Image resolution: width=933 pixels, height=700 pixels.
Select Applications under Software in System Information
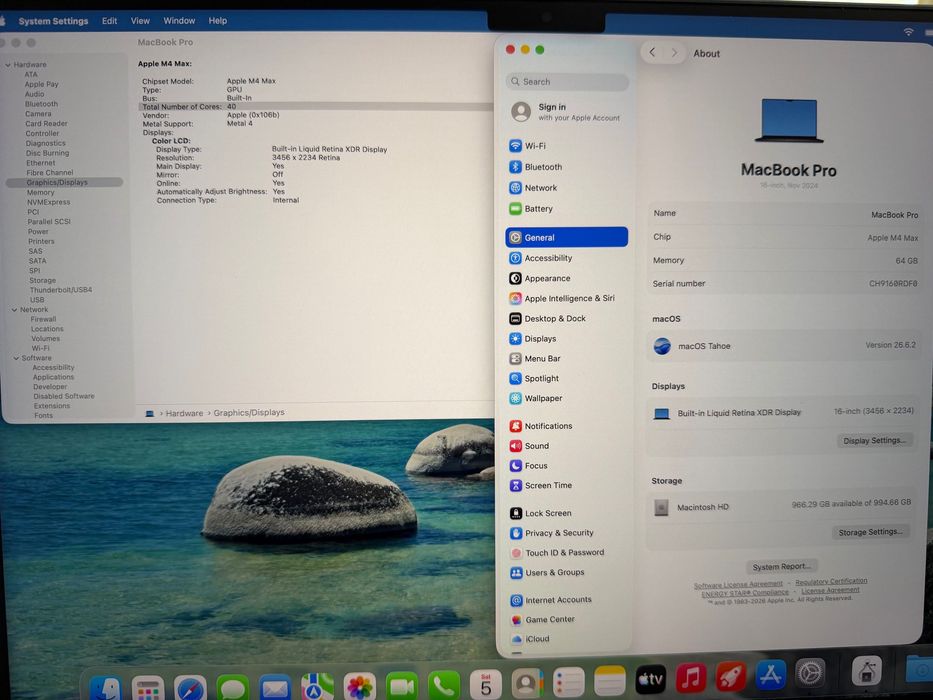point(53,377)
